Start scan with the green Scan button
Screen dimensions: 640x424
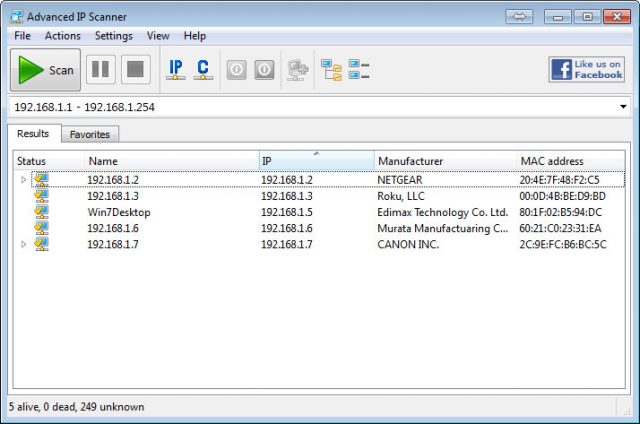tap(46, 70)
